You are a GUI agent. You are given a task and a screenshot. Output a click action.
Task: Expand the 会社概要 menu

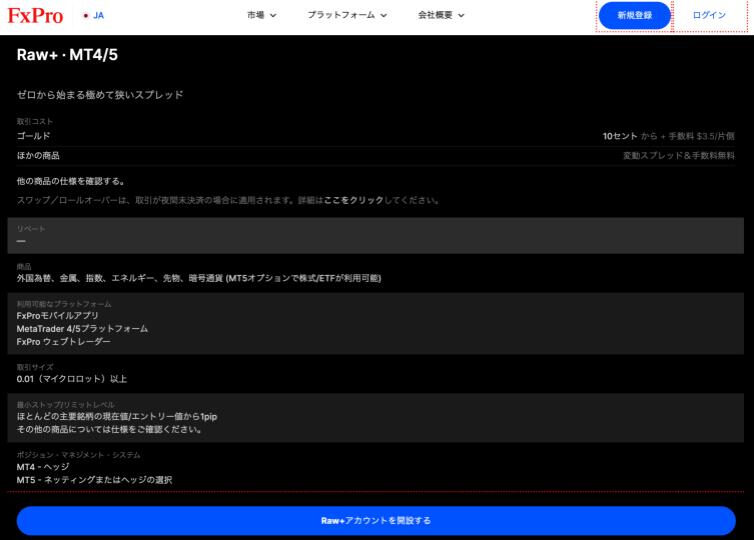pyautogui.click(x=441, y=15)
